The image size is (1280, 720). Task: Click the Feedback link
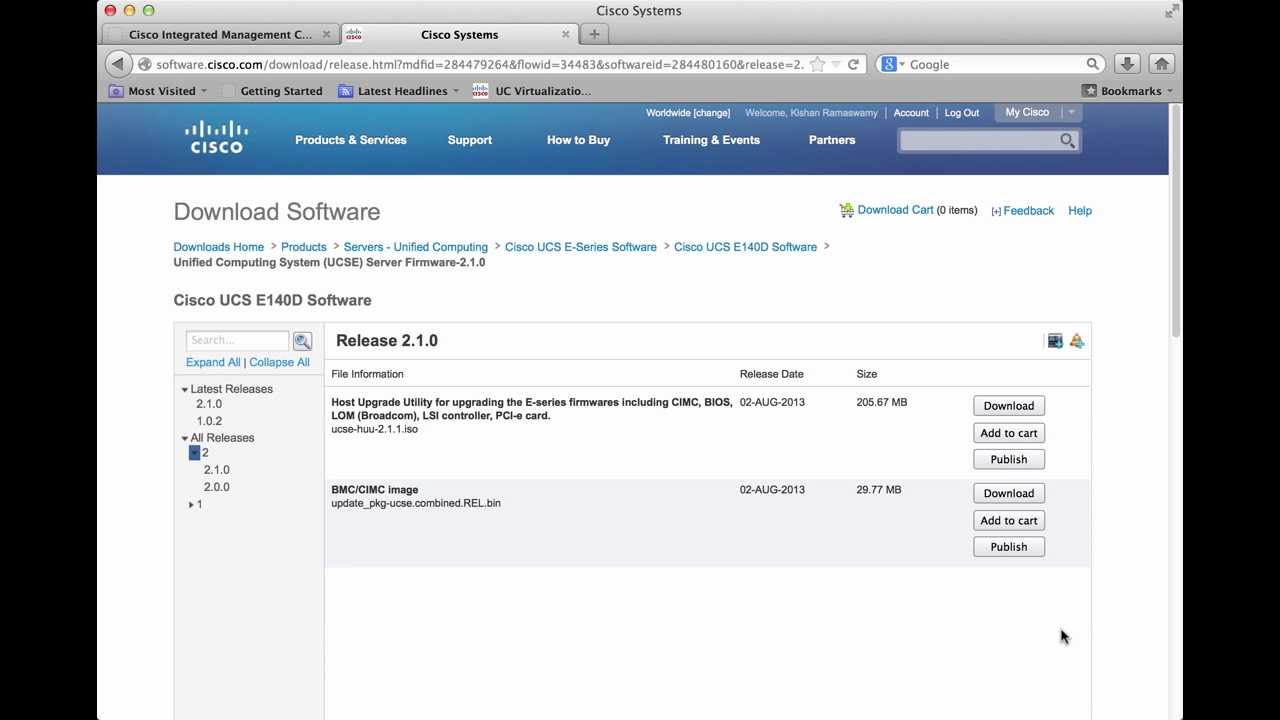click(1028, 211)
